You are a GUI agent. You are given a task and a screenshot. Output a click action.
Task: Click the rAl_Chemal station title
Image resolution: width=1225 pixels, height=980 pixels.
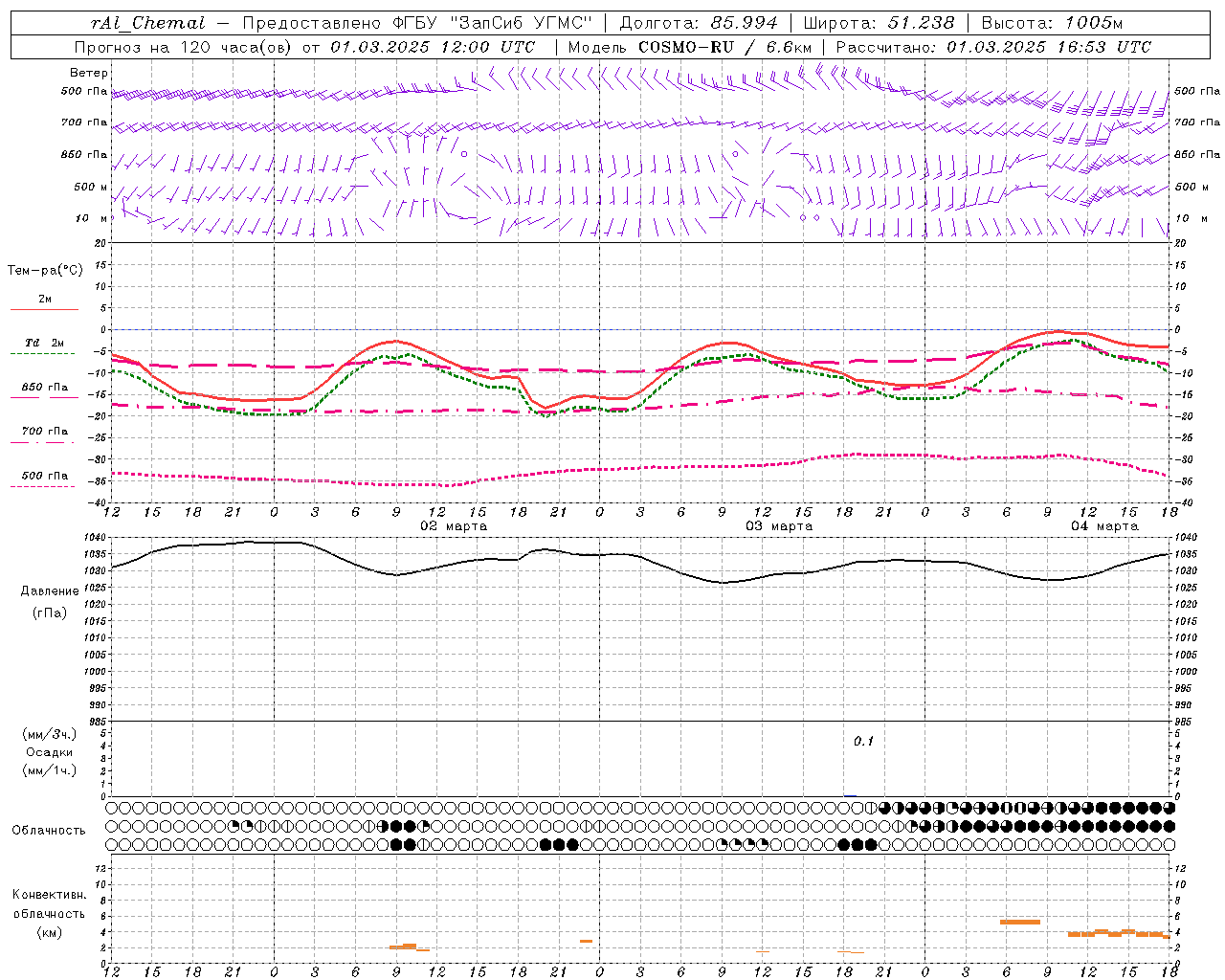coord(147,23)
